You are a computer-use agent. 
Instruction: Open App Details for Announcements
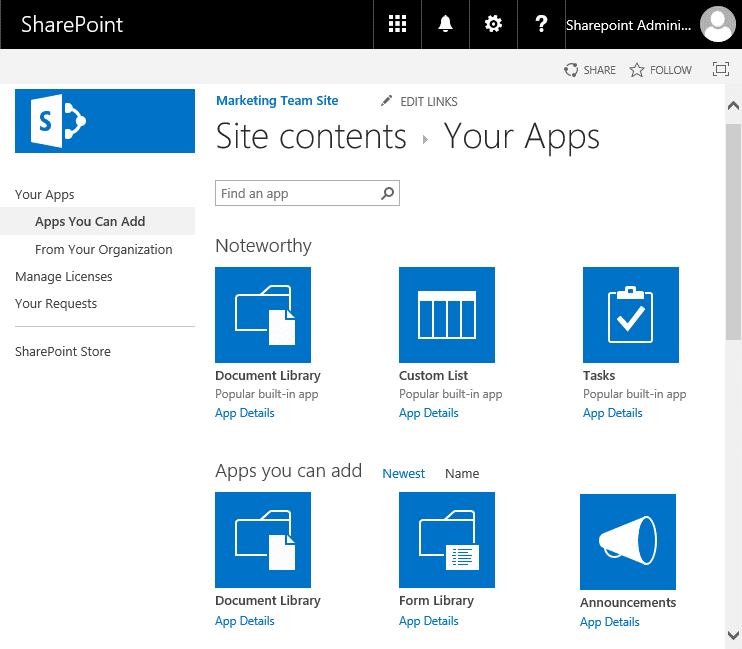pos(610,622)
